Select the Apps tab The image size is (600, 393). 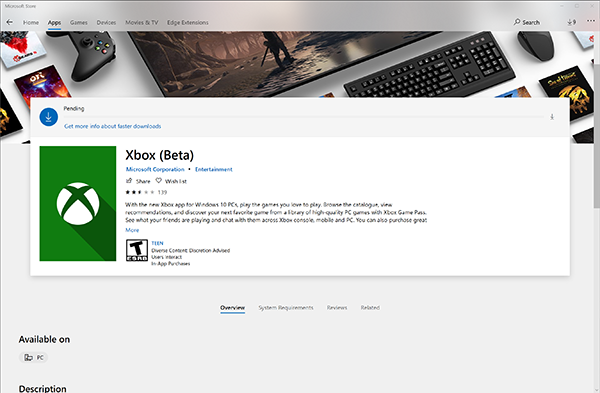54,23
